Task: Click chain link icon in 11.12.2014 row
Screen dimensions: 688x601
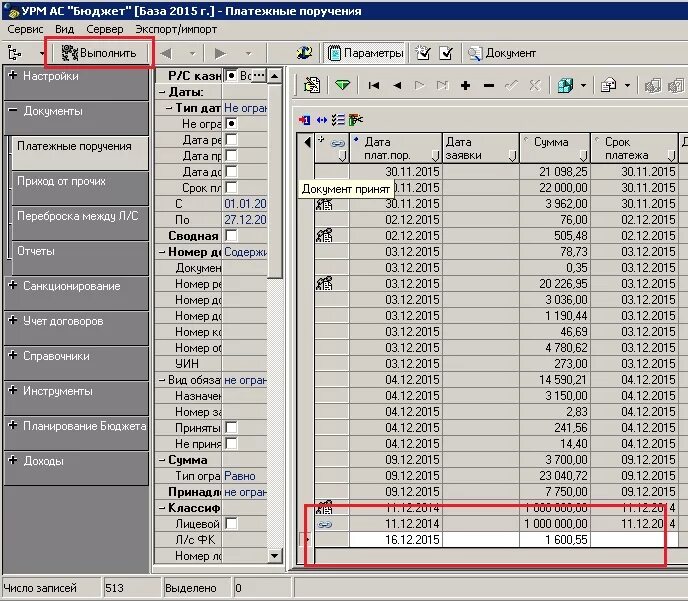Action: 324,524
